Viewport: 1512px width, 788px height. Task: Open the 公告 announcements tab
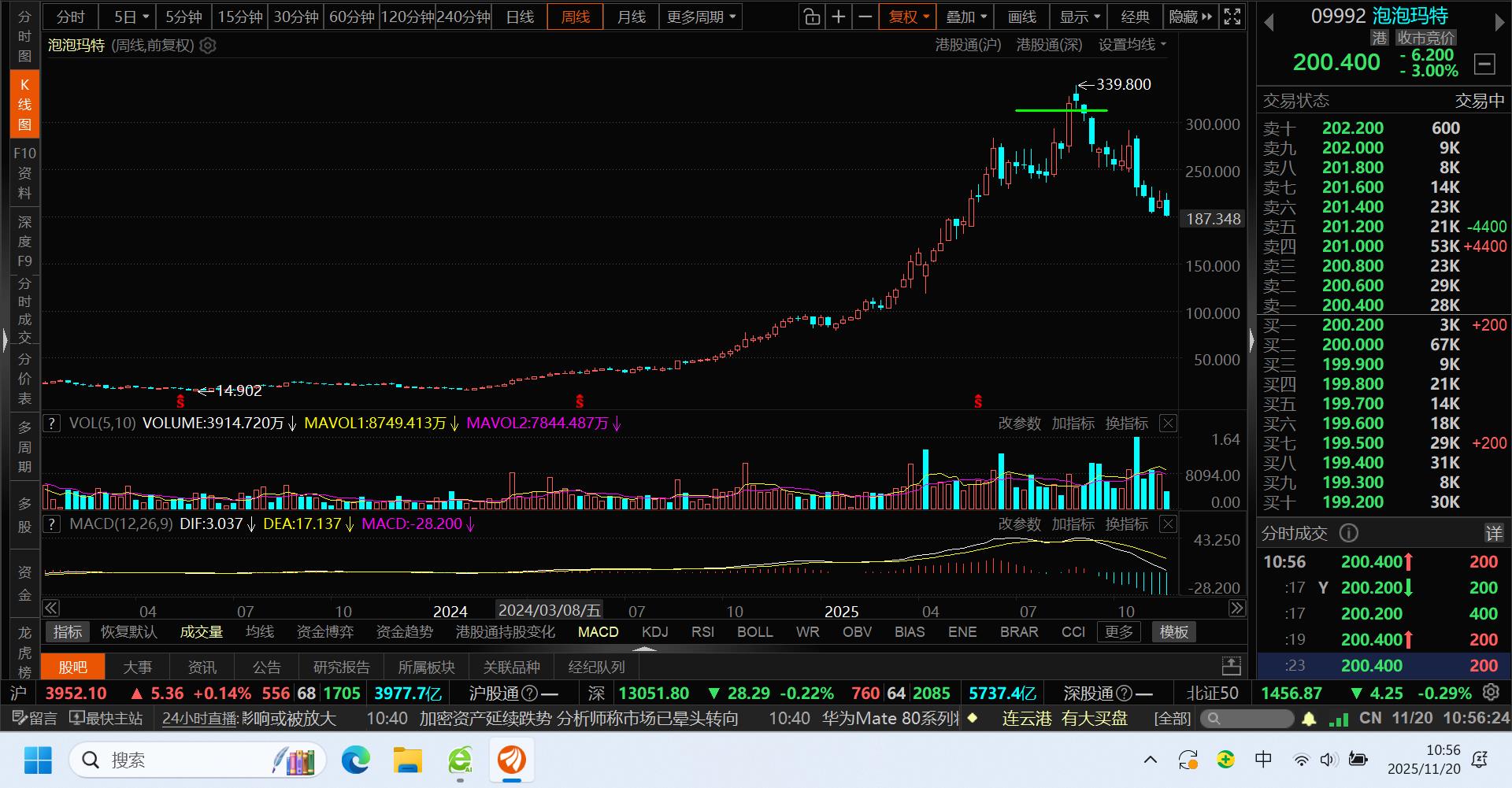pyautogui.click(x=266, y=668)
